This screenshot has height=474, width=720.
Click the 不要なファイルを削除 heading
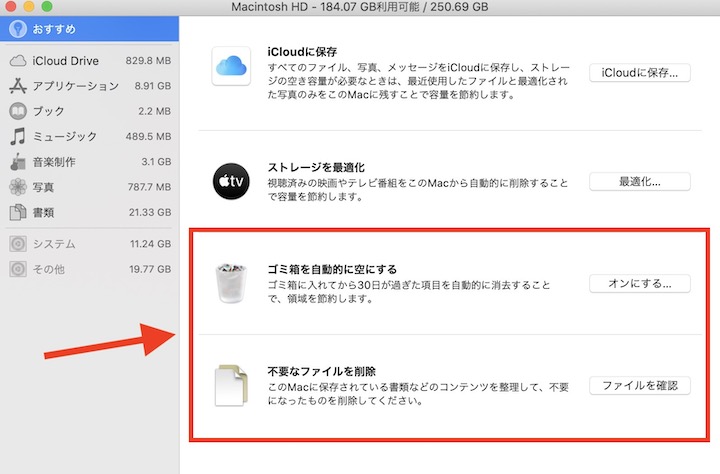[321, 371]
